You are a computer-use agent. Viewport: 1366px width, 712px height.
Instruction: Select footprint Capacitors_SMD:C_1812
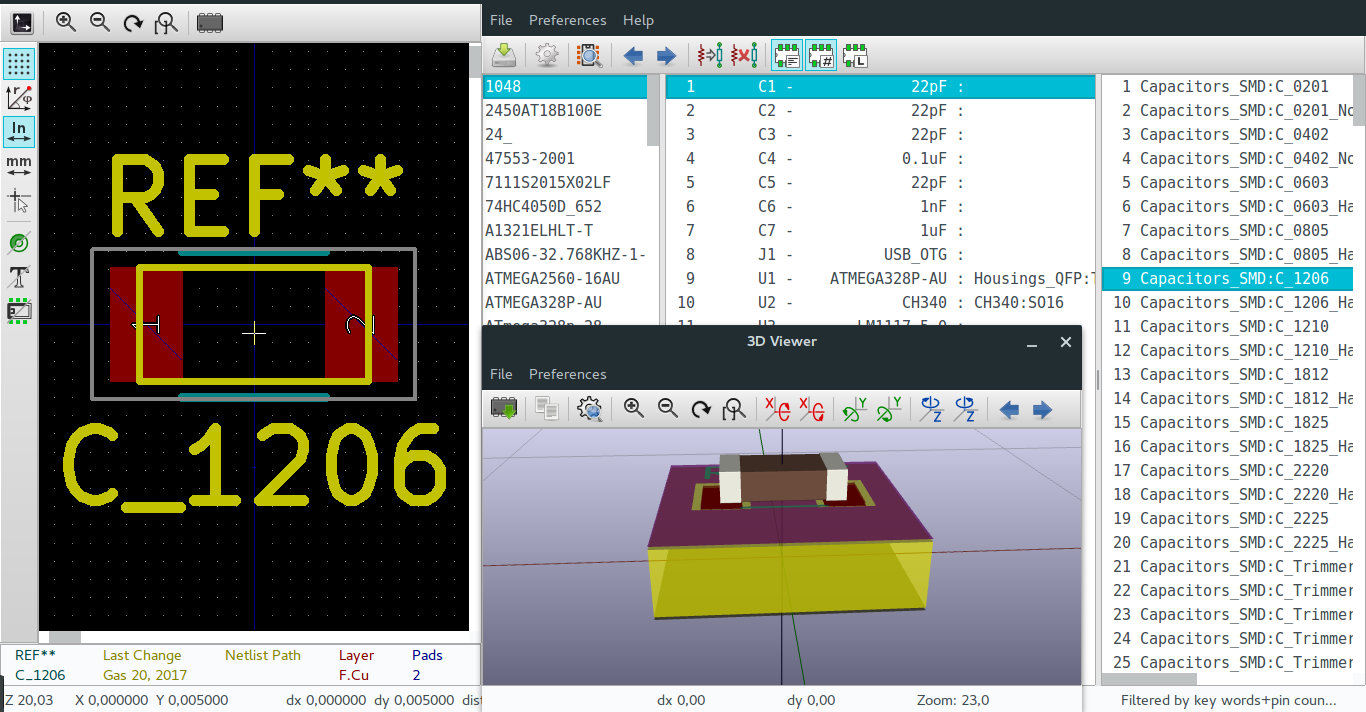pyautogui.click(x=1227, y=375)
